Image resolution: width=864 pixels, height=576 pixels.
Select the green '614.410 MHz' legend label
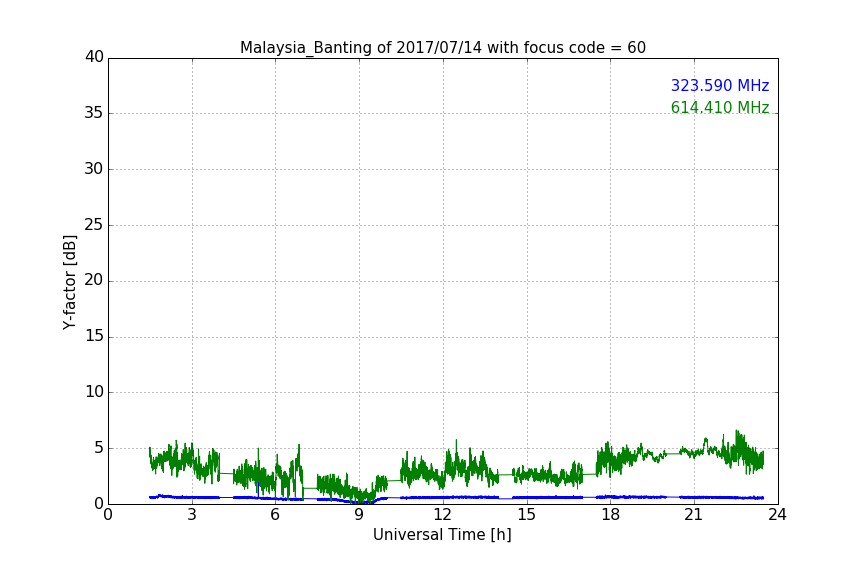point(720,107)
